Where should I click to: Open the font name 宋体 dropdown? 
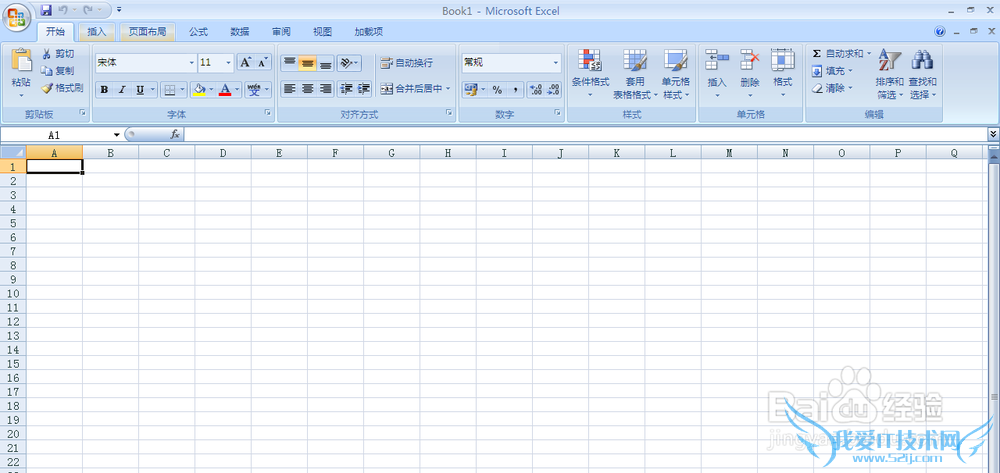(192, 62)
